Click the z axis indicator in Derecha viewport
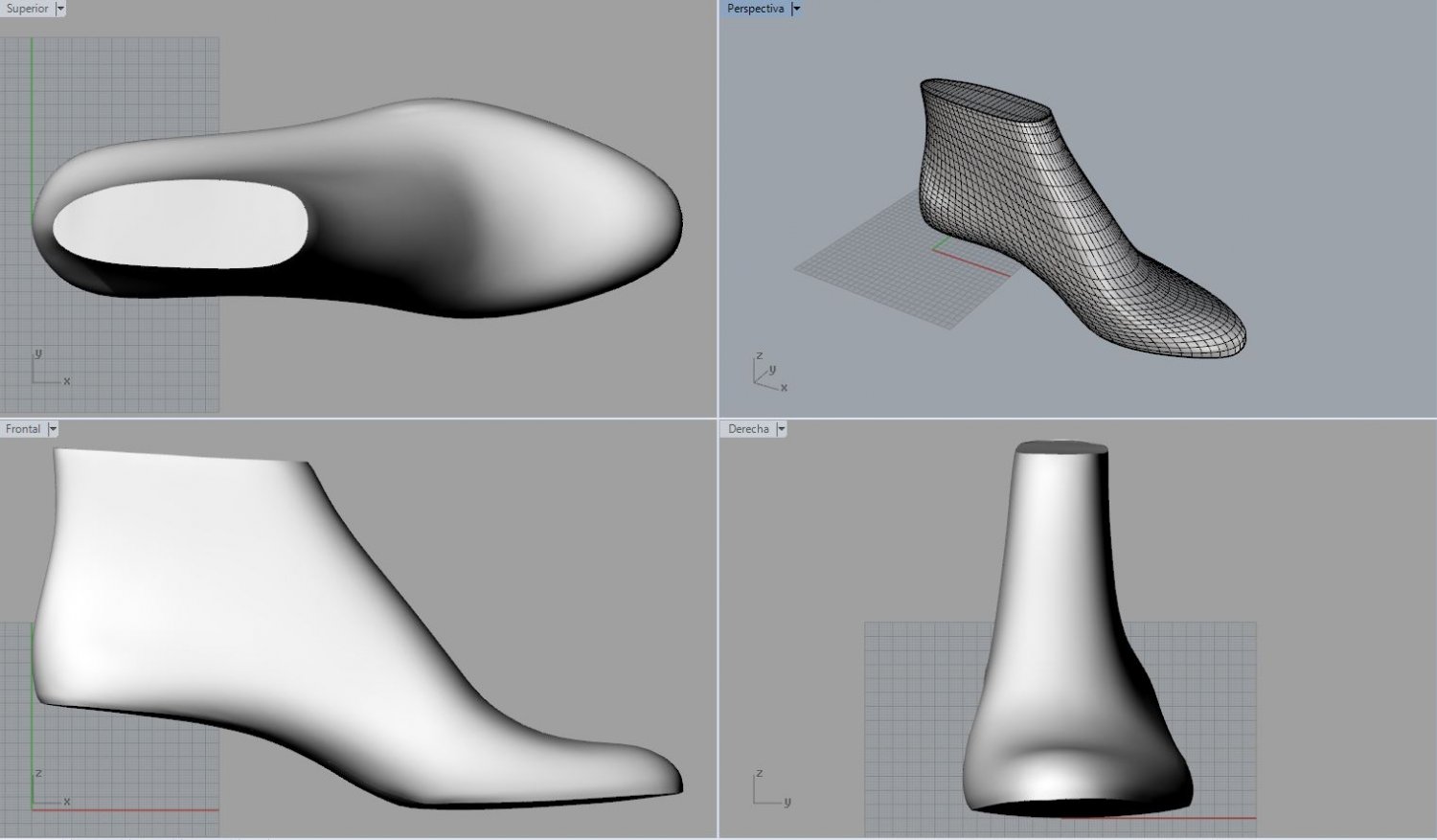 click(x=760, y=771)
